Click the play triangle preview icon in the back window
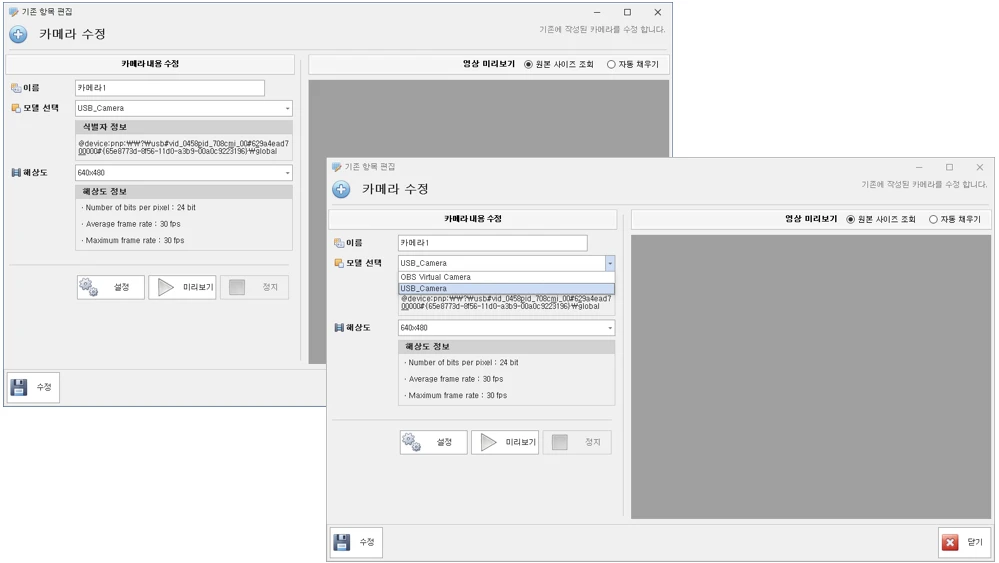Viewport: 999px width, 563px height. pyautogui.click(x=165, y=287)
